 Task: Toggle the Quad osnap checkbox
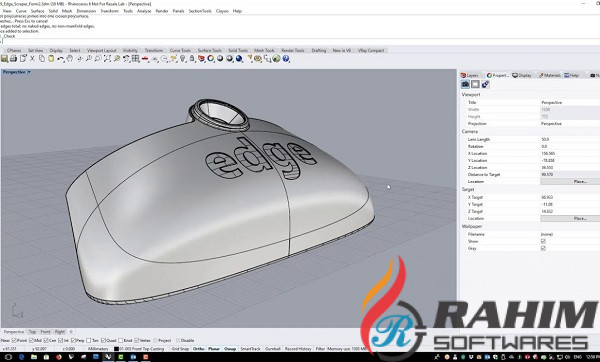[103, 340]
